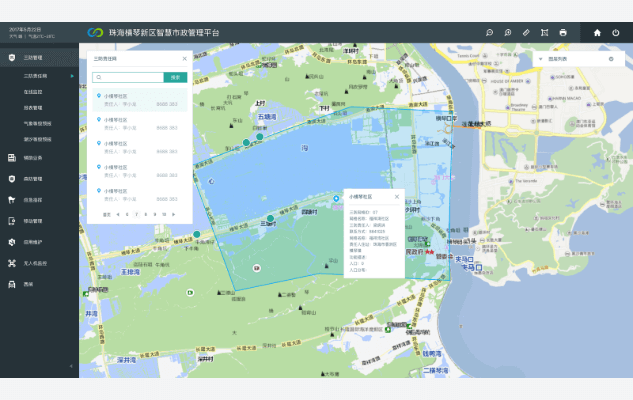Collapse the left sidebar with bottom arrow
633x400 pixels.
click(71, 366)
